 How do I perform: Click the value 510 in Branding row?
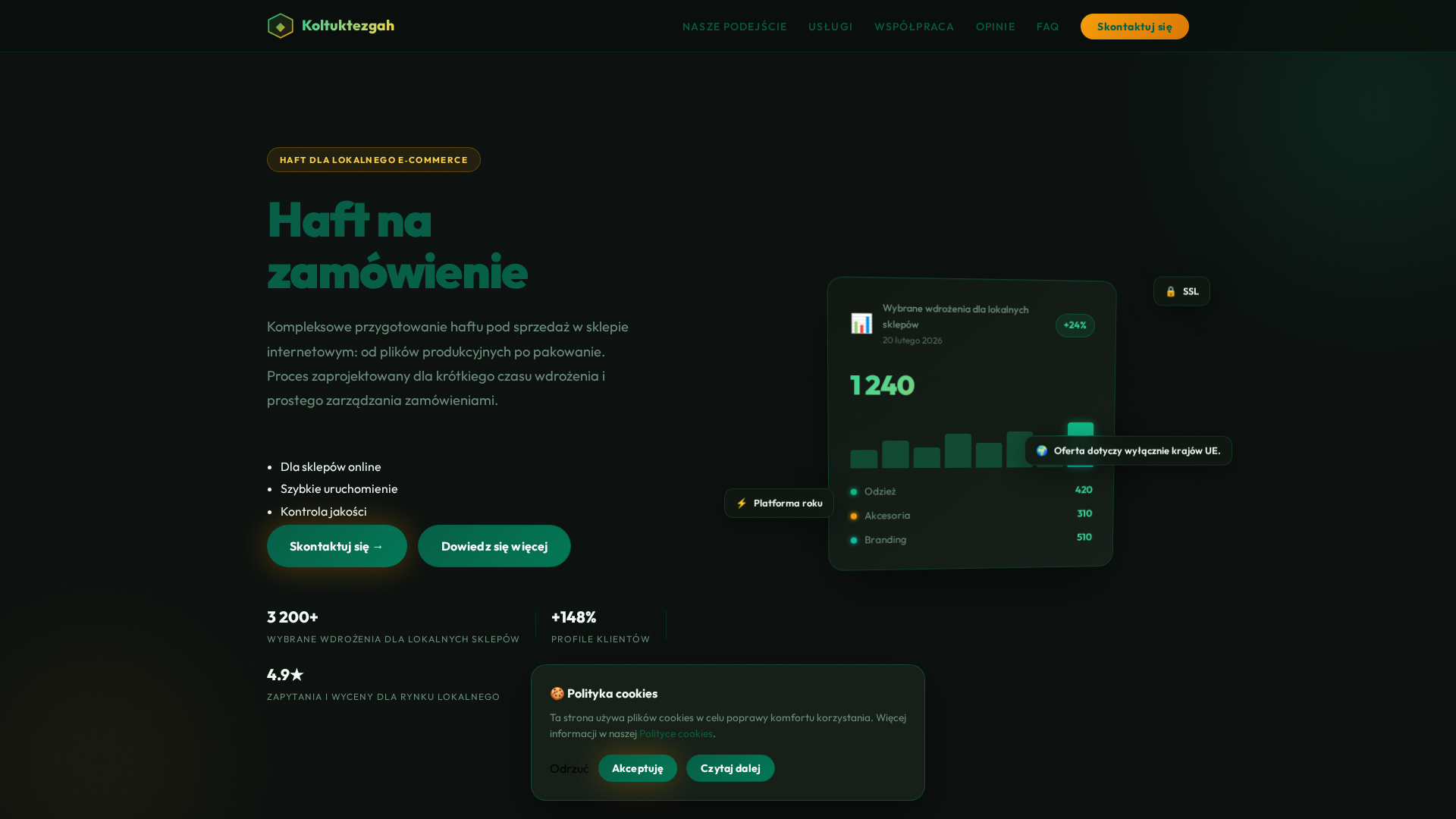[1084, 537]
